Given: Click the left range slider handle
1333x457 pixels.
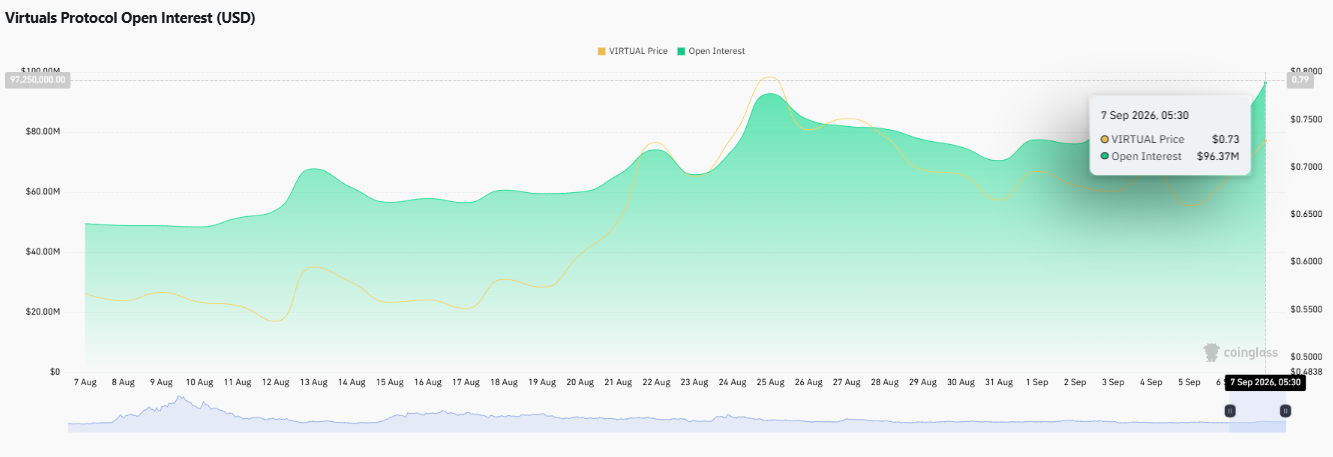Looking at the screenshot, I should 1230,410.
